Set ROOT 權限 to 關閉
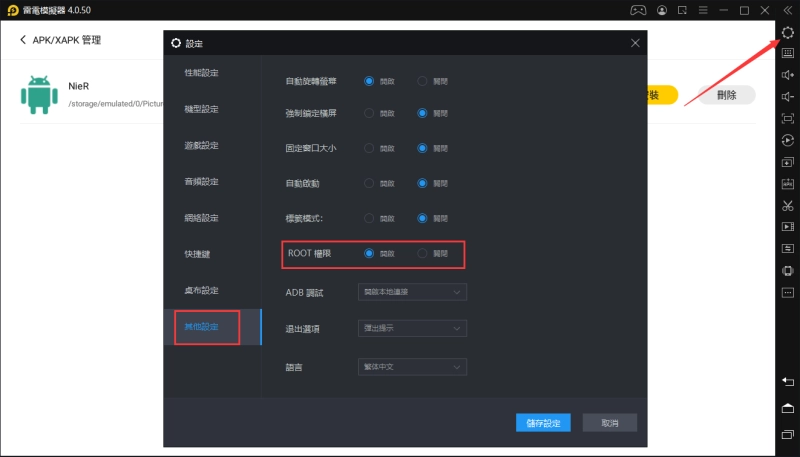Image resolution: width=800 pixels, height=457 pixels. pos(422,253)
